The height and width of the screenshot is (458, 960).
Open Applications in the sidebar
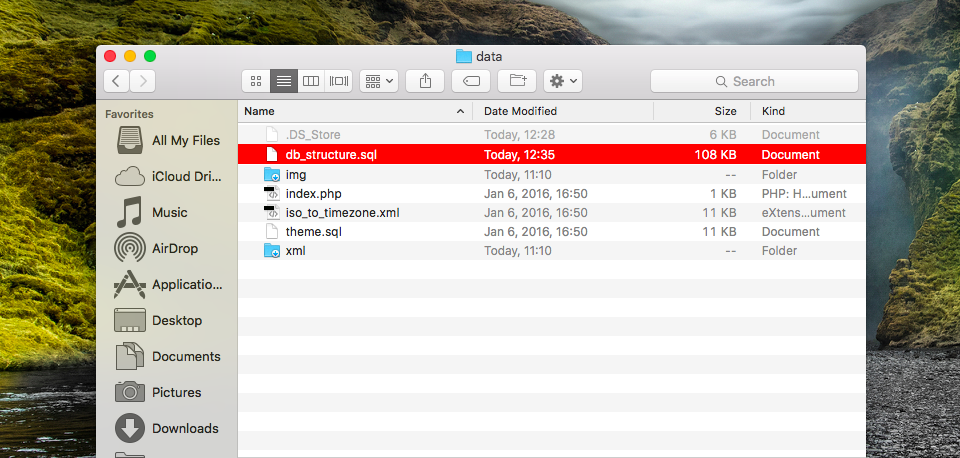coord(168,285)
